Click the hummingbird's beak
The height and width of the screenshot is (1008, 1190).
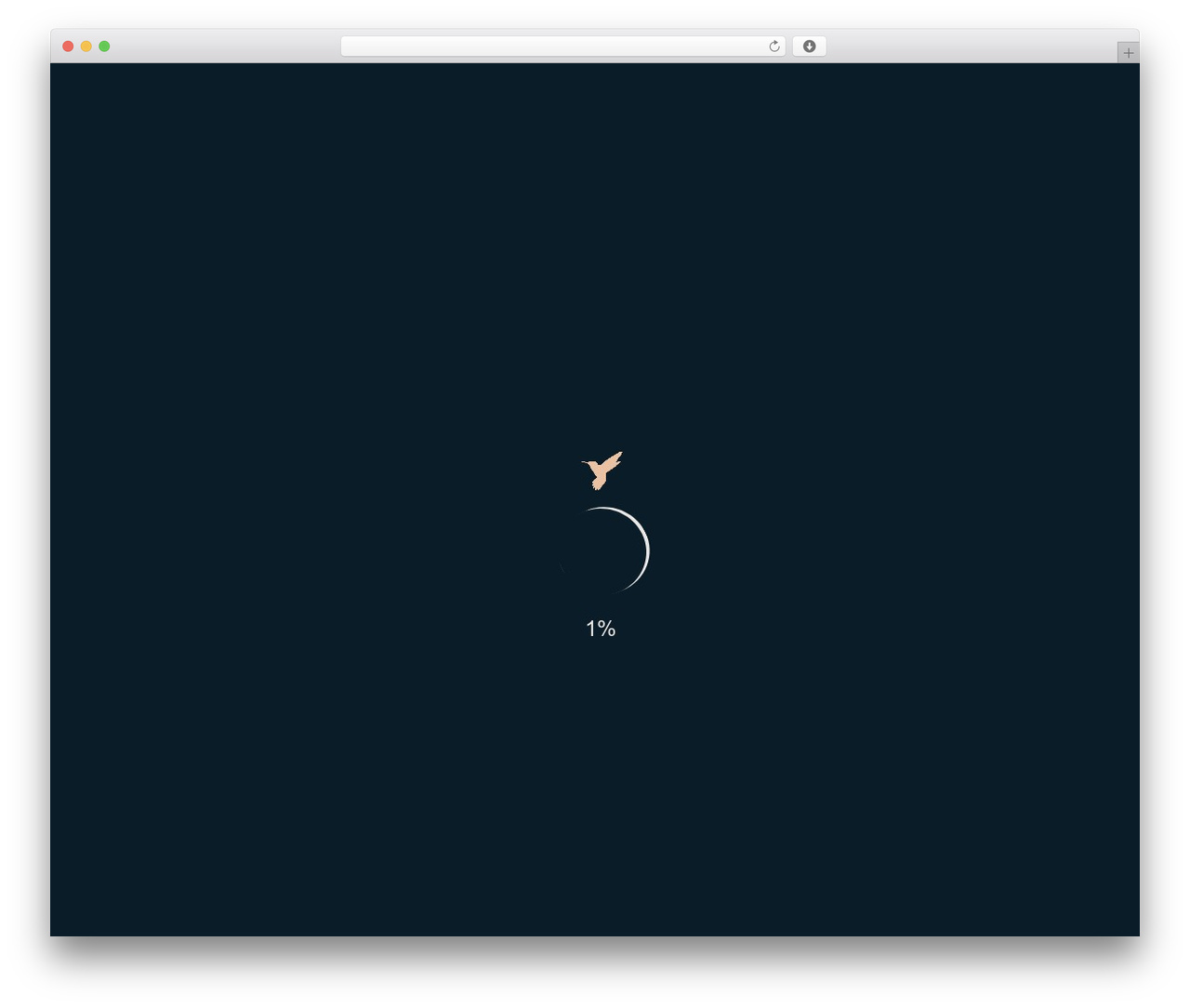(586, 462)
